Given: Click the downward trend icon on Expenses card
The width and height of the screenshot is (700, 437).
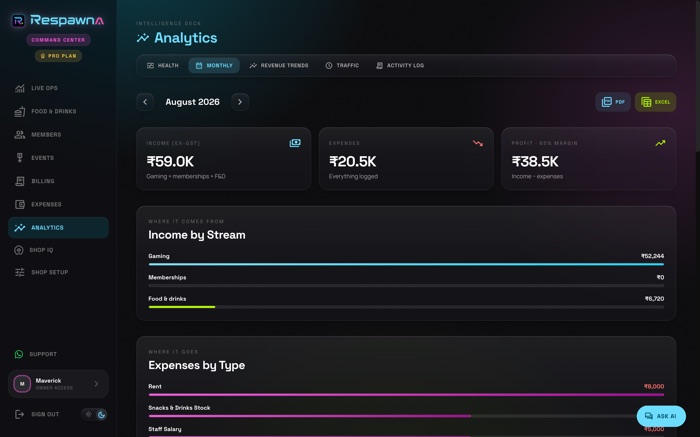Looking at the screenshot, I should tap(478, 143).
